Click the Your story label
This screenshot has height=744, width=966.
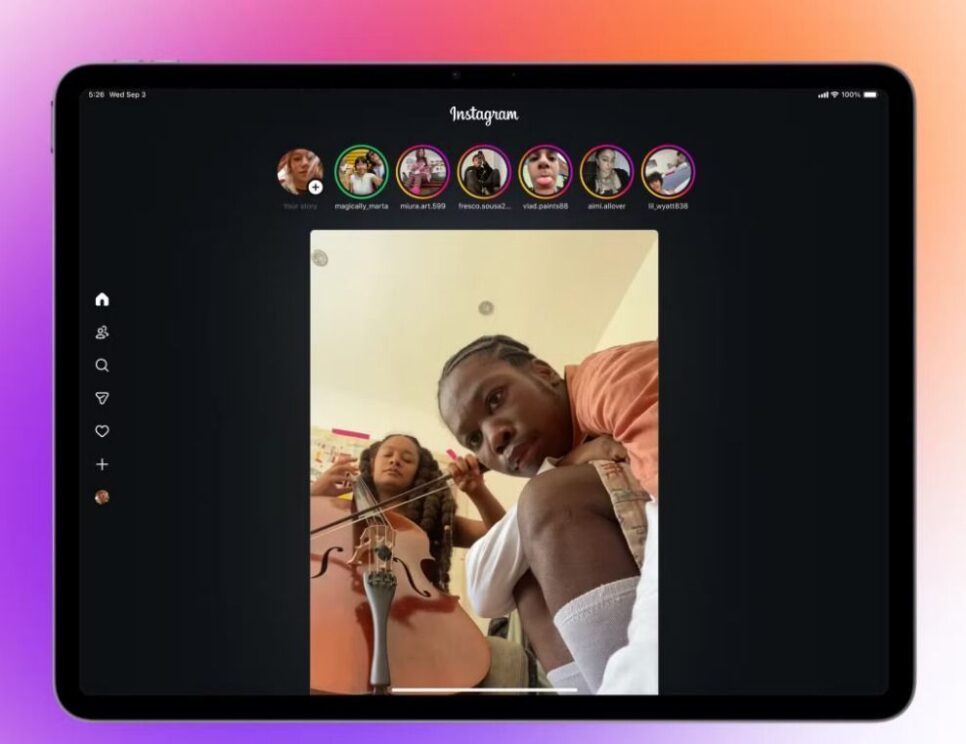point(300,206)
